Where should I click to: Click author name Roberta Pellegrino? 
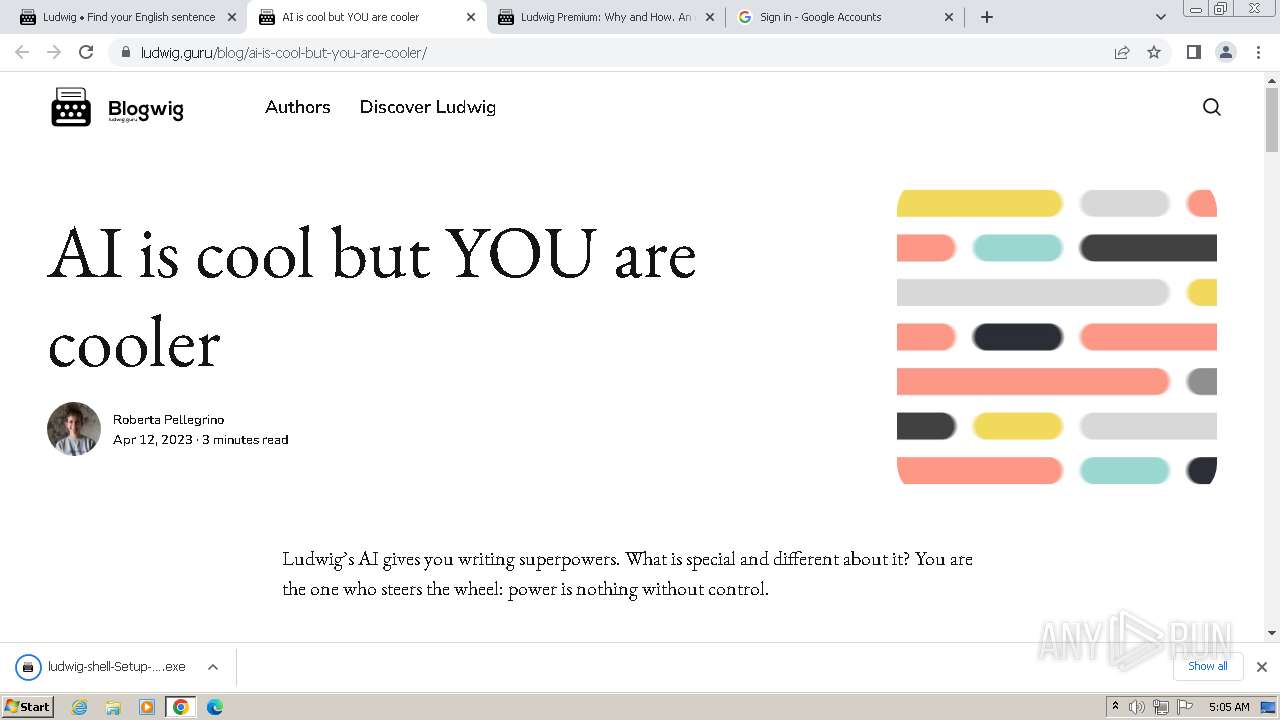tap(168, 420)
